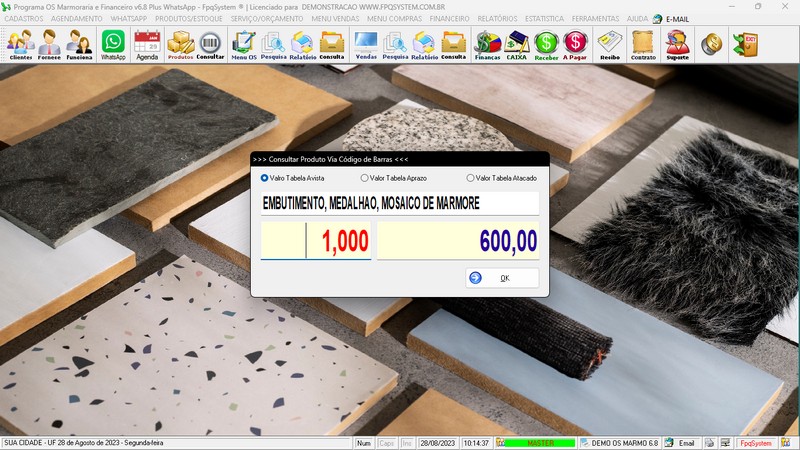Image resolution: width=800 pixels, height=450 pixels.
Task: Open the Vendas monitor icon
Action: click(366, 44)
